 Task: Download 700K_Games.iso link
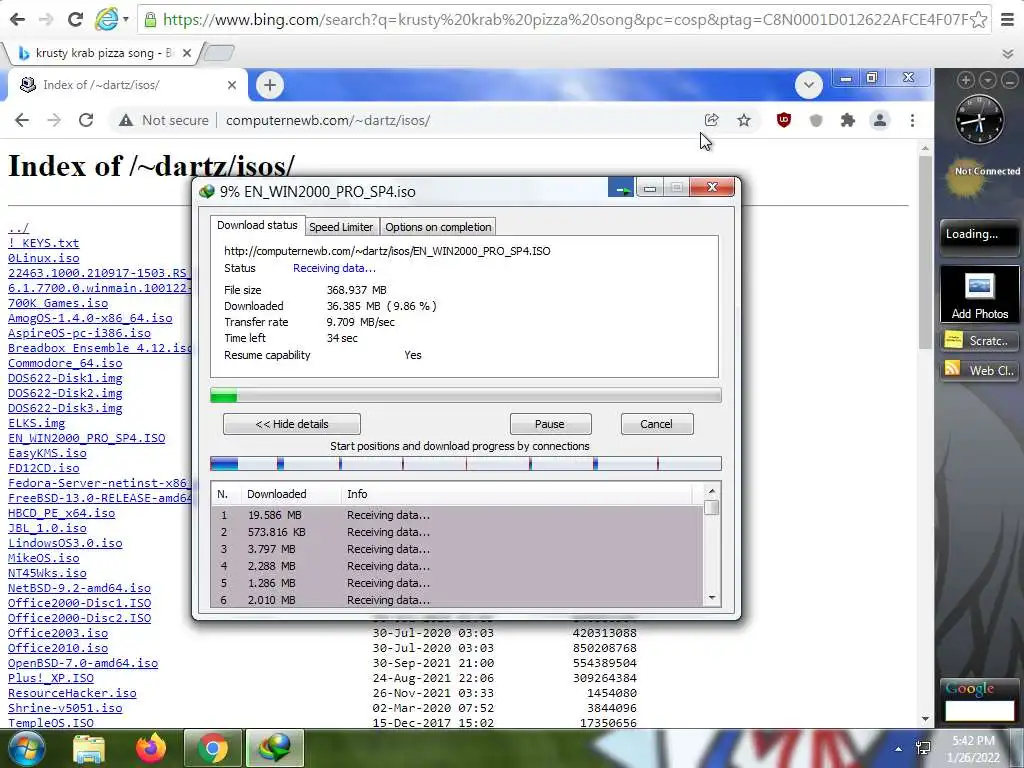point(57,303)
